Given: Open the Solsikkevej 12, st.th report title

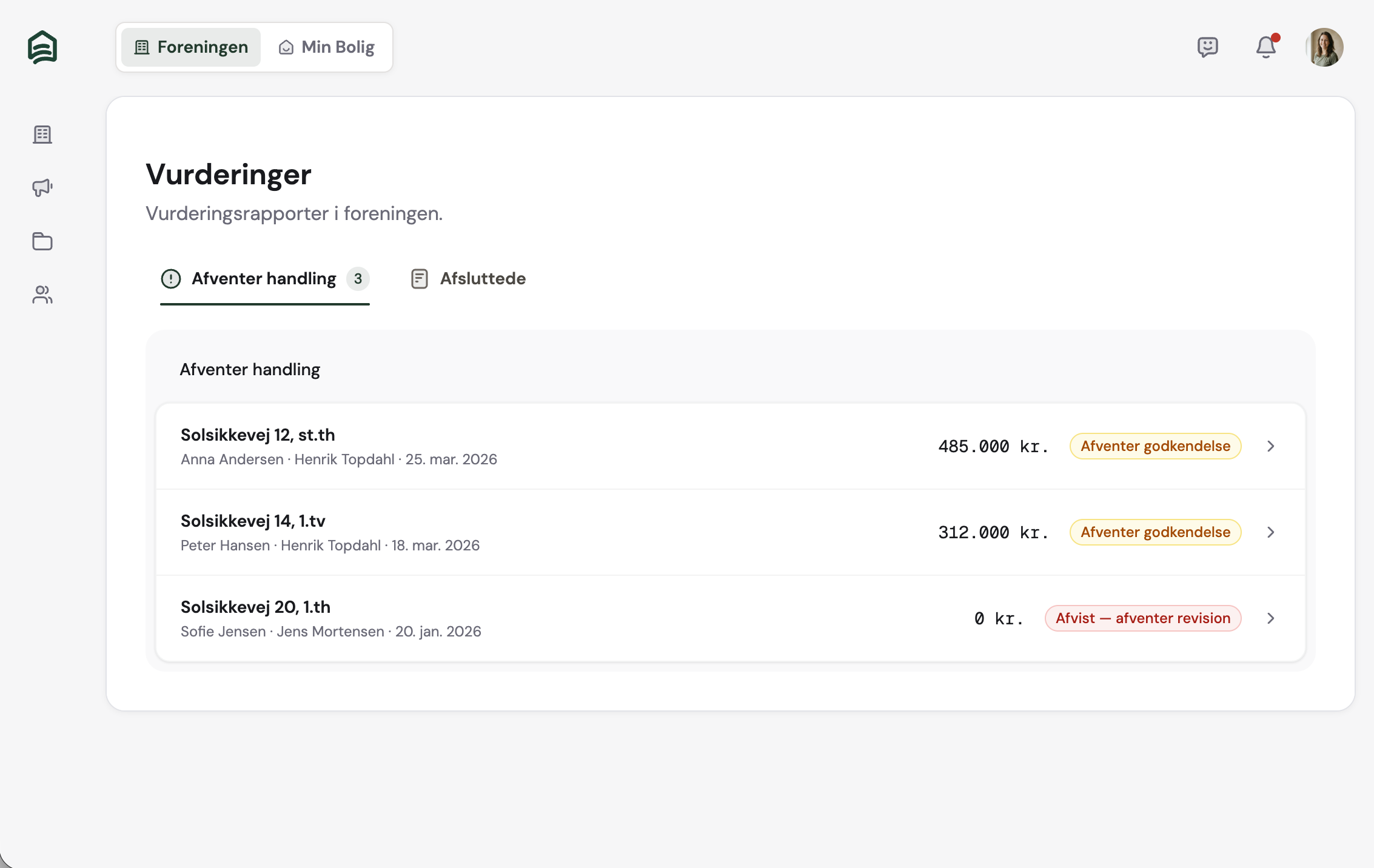Looking at the screenshot, I should coord(258,435).
